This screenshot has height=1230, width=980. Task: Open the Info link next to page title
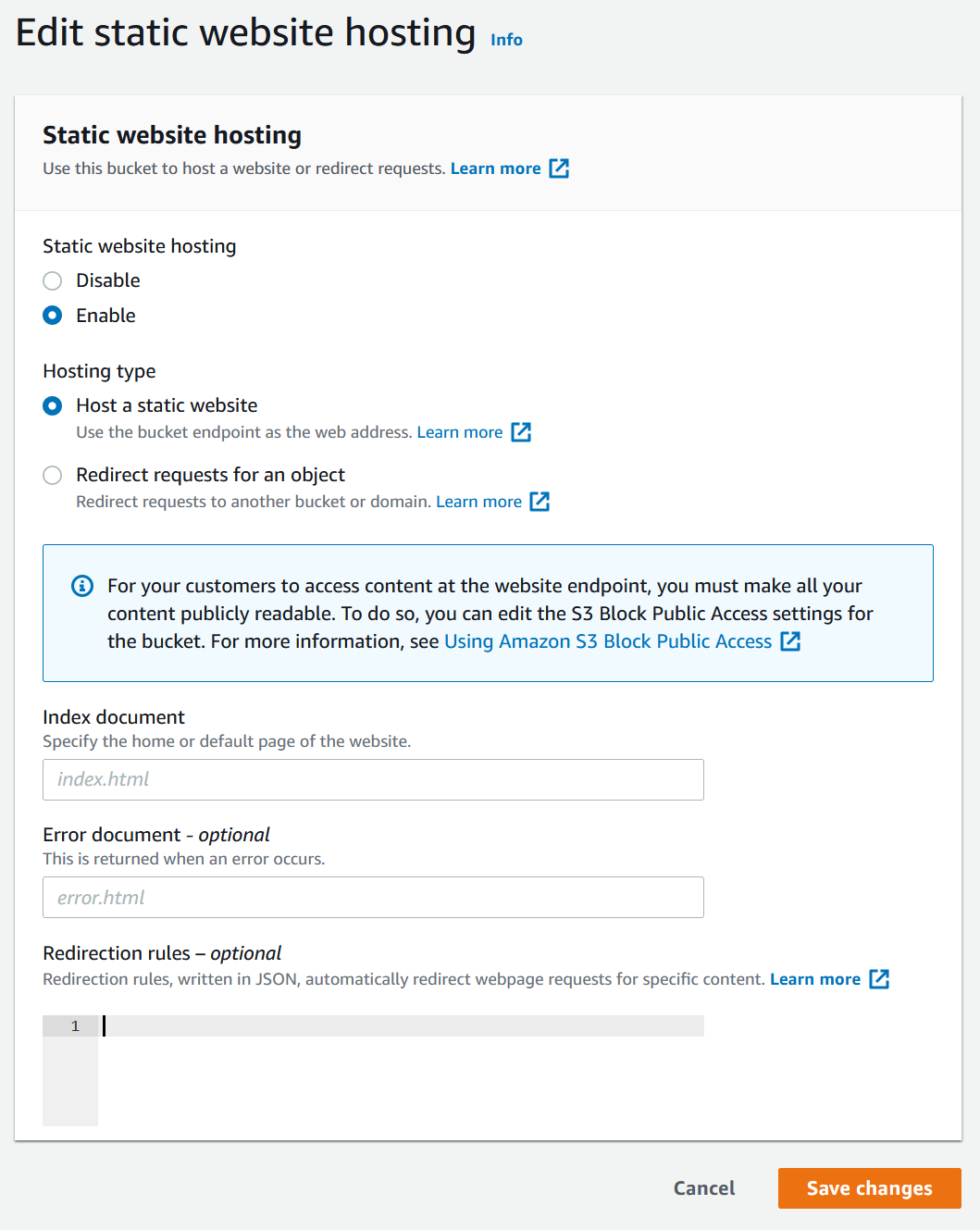(506, 40)
